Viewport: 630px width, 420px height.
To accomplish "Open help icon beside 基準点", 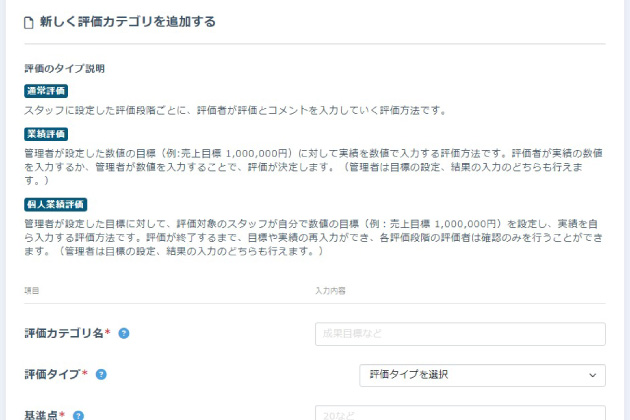I will 79,416.
